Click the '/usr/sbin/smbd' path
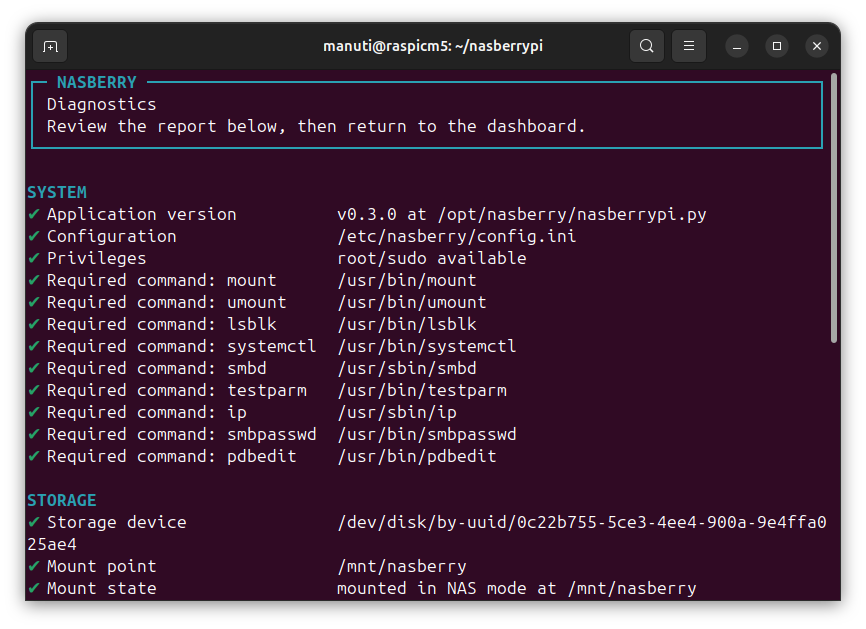The image size is (866, 629). (407, 368)
